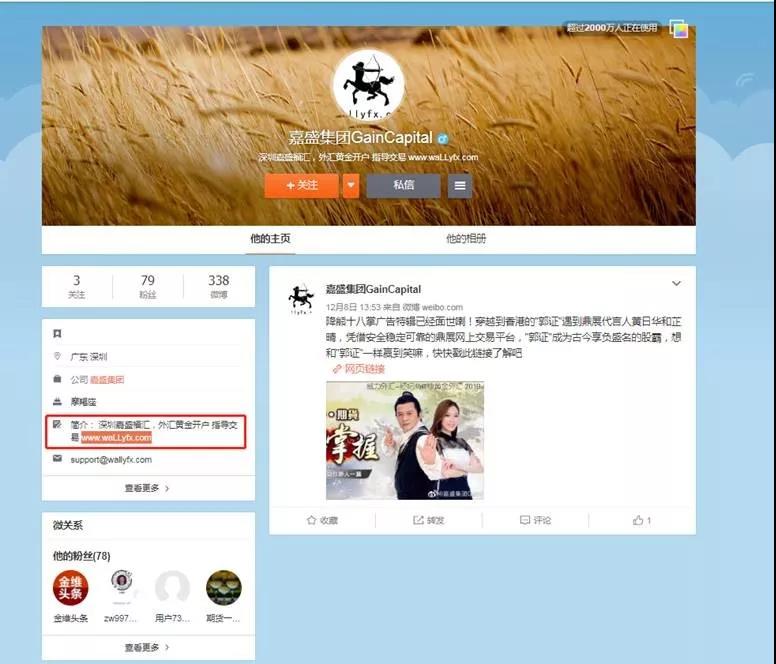The height and width of the screenshot is (664, 776).
Task: Like the post with the thumbs-up icon
Action: pos(638,520)
